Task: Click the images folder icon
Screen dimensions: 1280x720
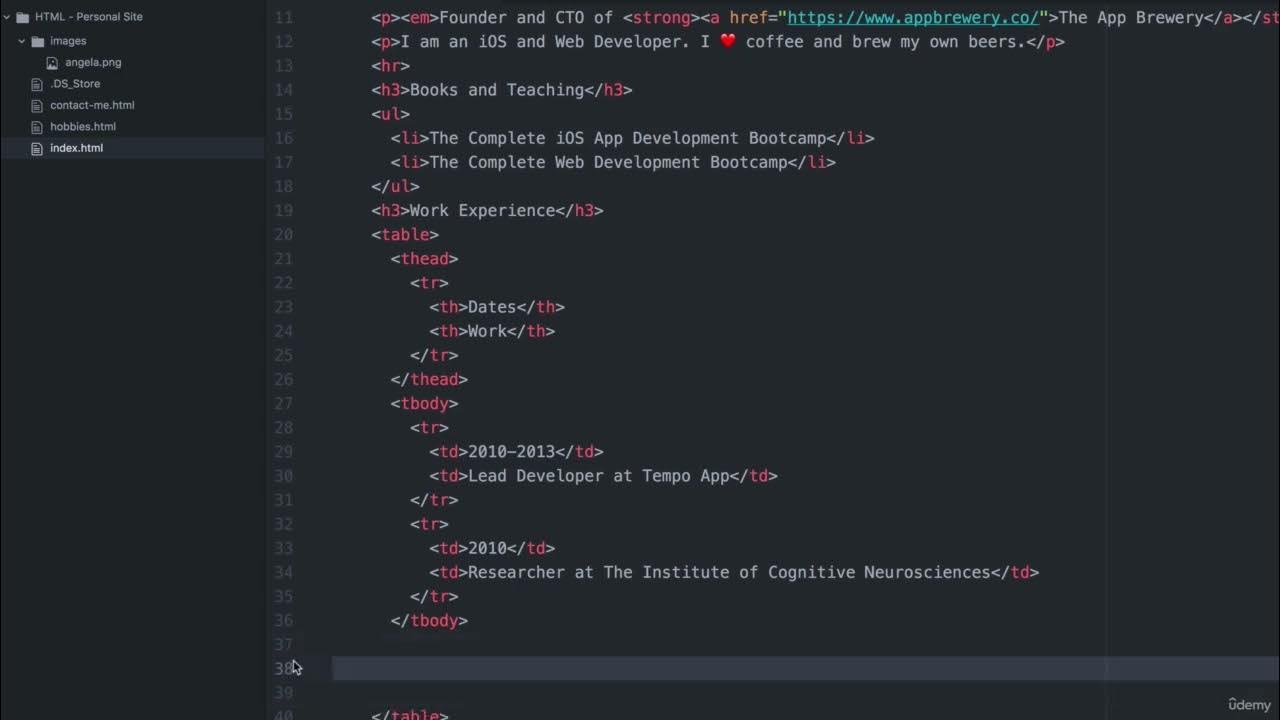Action: click(x=38, y=41)
